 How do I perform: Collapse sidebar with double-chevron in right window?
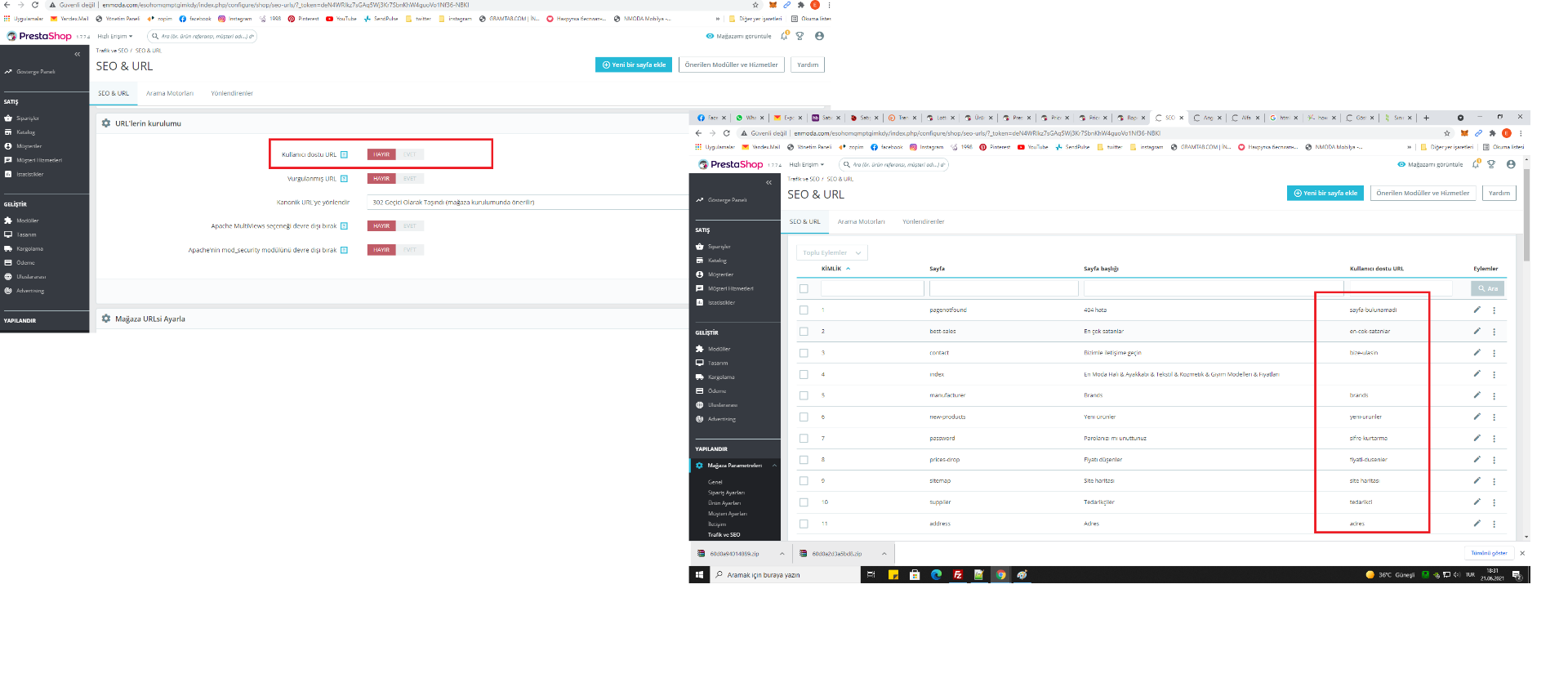pos(768,183)
